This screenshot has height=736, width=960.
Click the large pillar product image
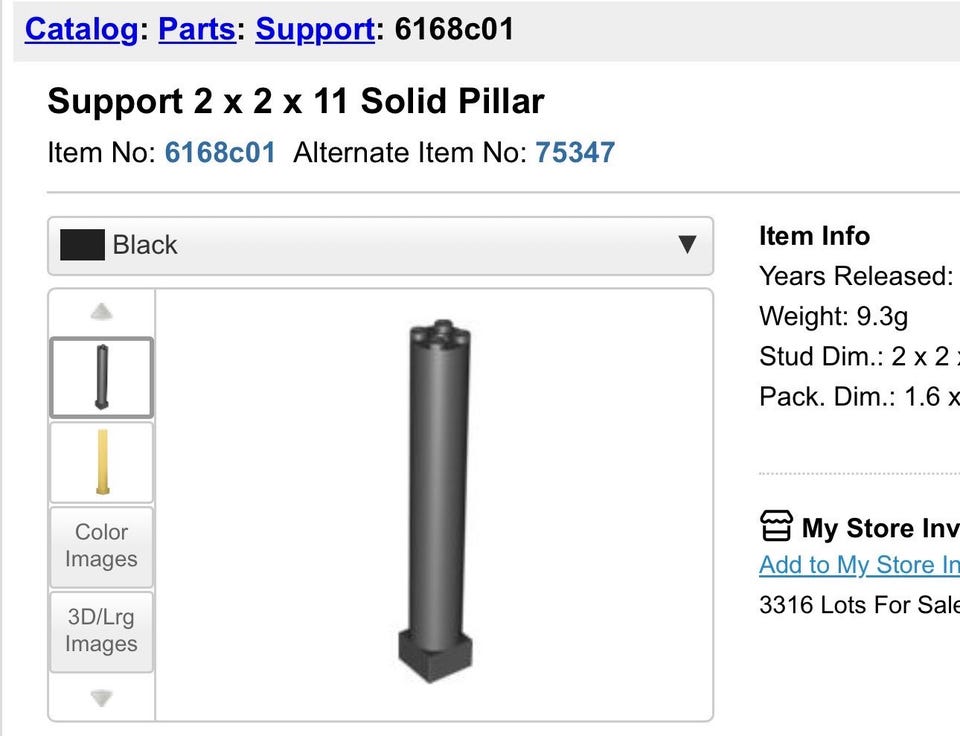coord(434,500)
